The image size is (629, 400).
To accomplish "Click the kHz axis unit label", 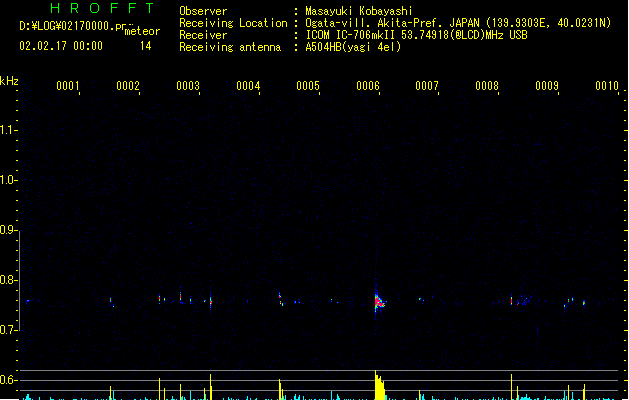I will (9, 81).
